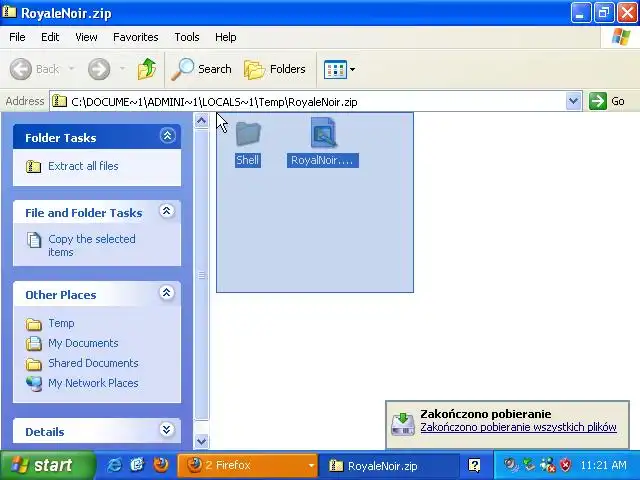
Task: Launch Internet Explorer from quick launch
Action: click(x=114, y=465)
